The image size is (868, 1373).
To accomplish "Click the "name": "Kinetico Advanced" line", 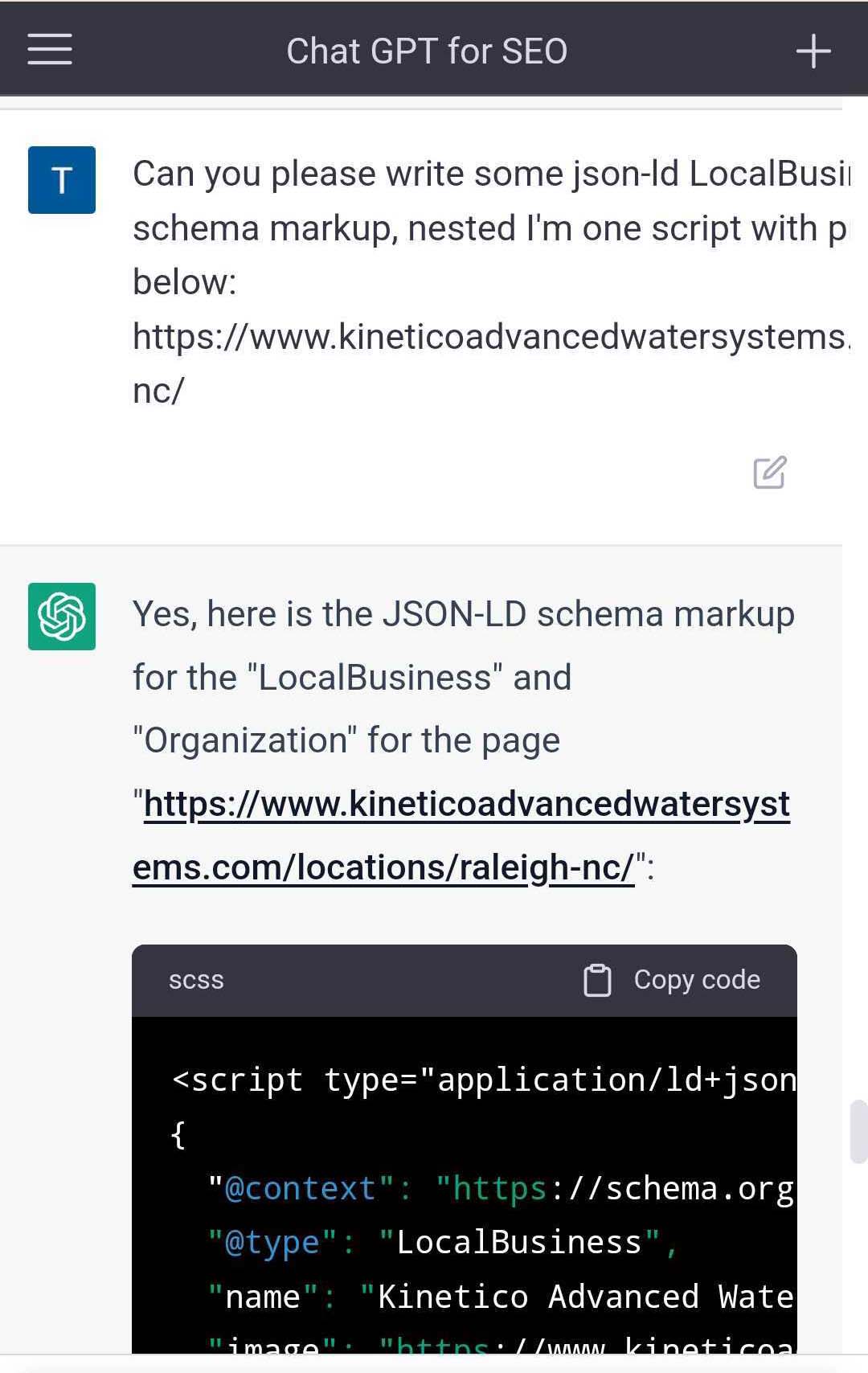I will 500,1297.
